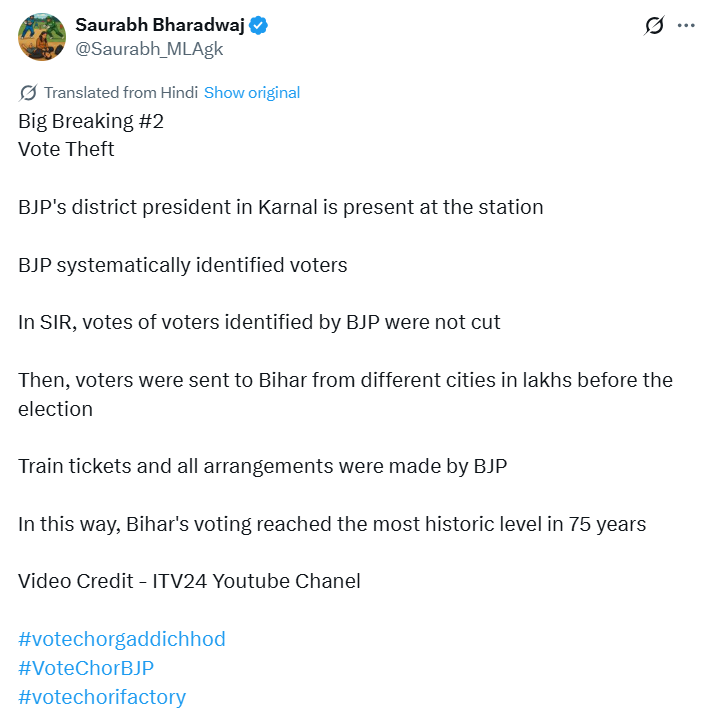Click the translation icon beside Translated from Hindi

28,93
